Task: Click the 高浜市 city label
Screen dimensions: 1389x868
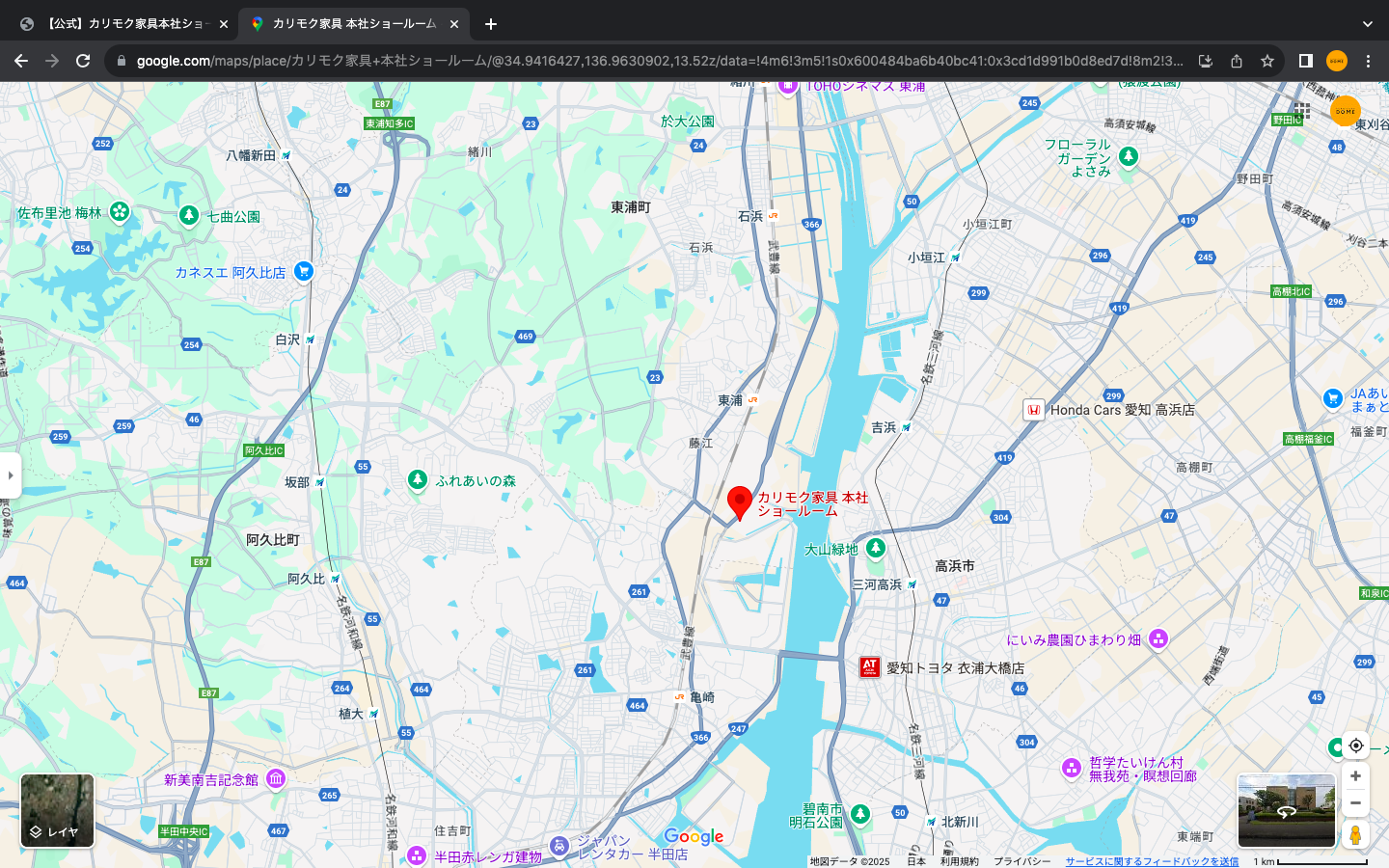Action: tap(954, 566)
